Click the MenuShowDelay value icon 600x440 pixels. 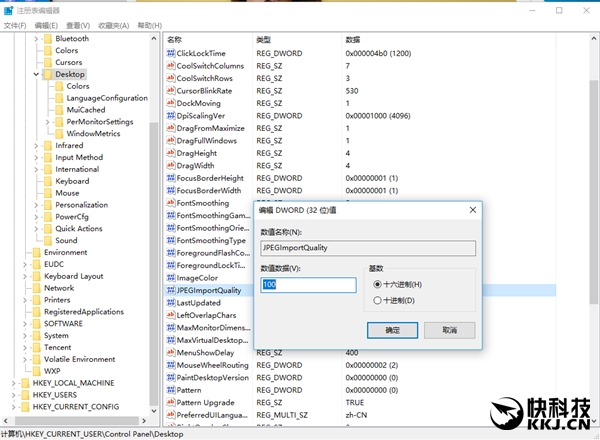[170, 353]
